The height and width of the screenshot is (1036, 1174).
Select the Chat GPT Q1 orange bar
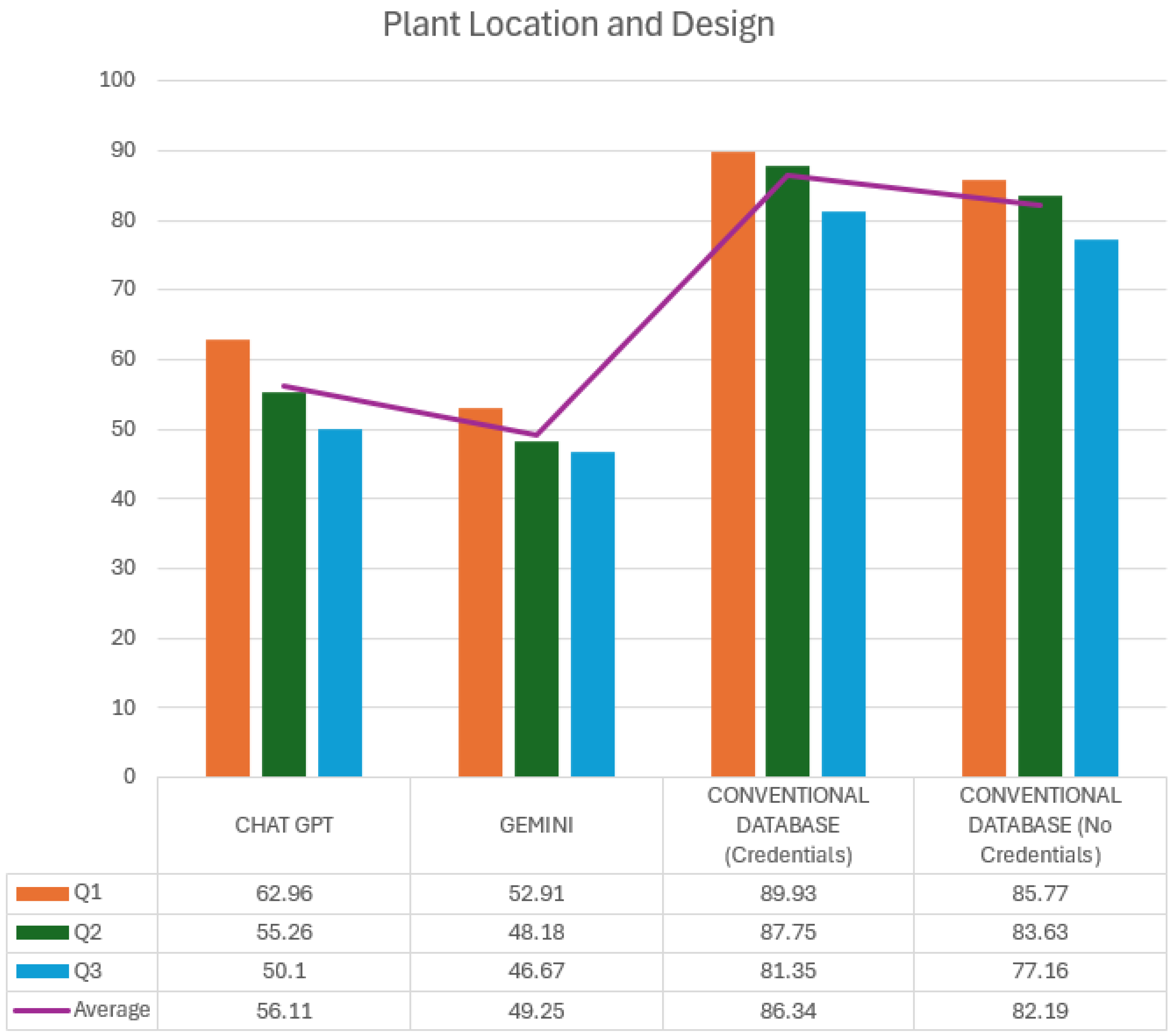pos(227,557)
